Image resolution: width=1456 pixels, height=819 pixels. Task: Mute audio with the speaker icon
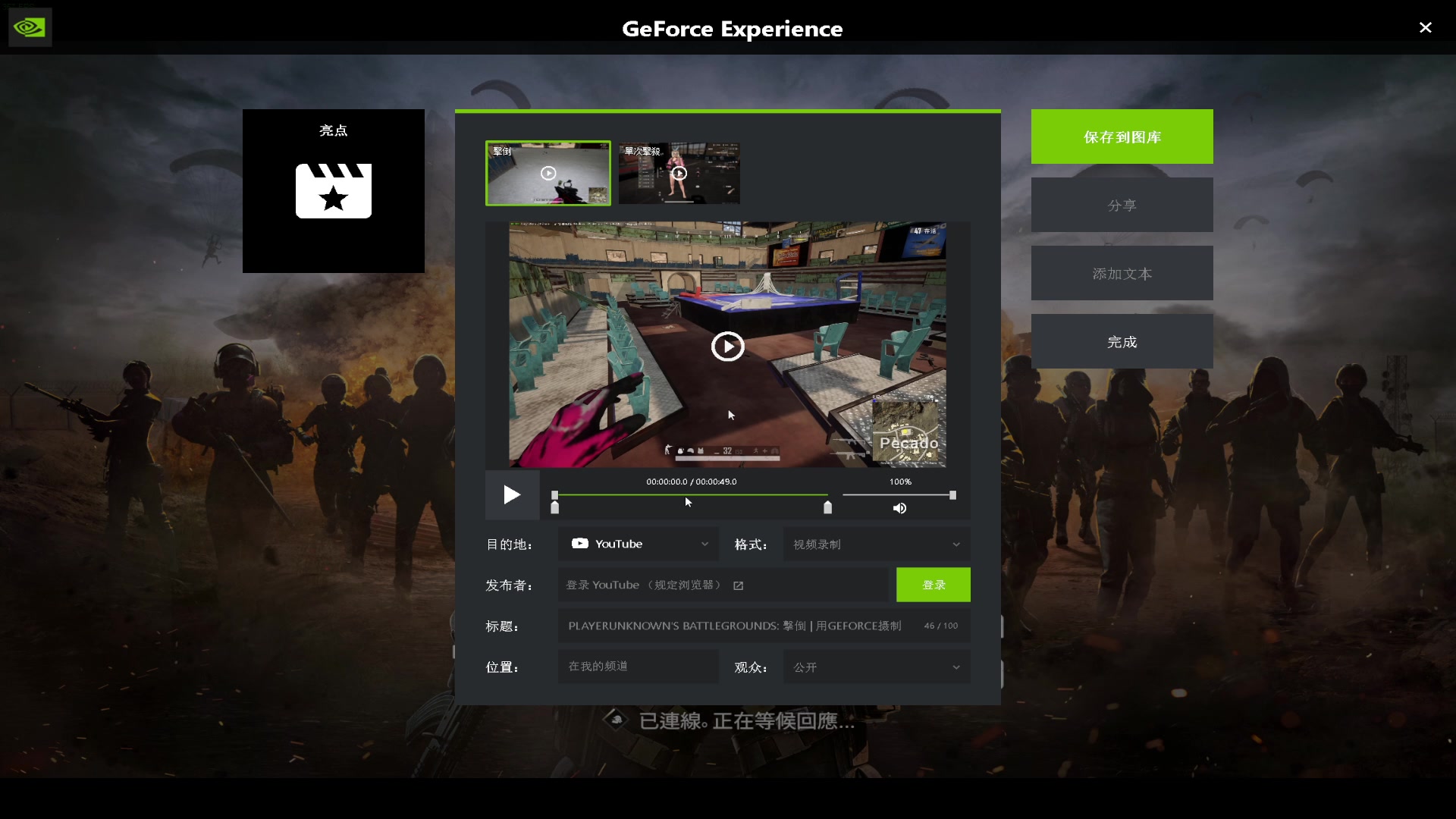(x=899, y=508)
